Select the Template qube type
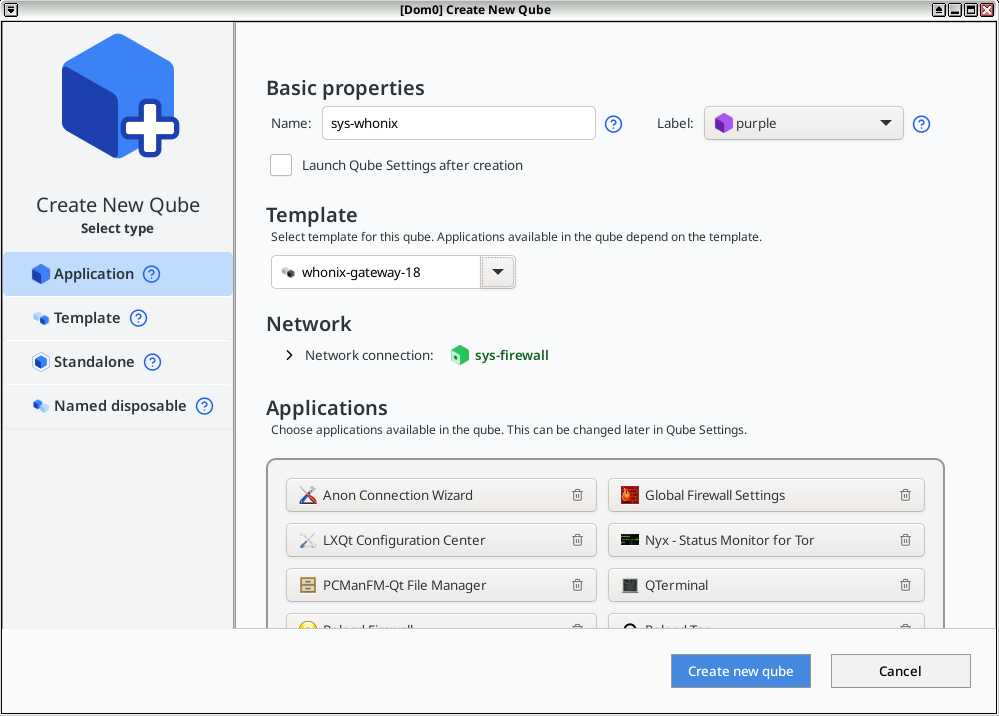Viewport: 999px width, 716px height. tap(87, 318)
